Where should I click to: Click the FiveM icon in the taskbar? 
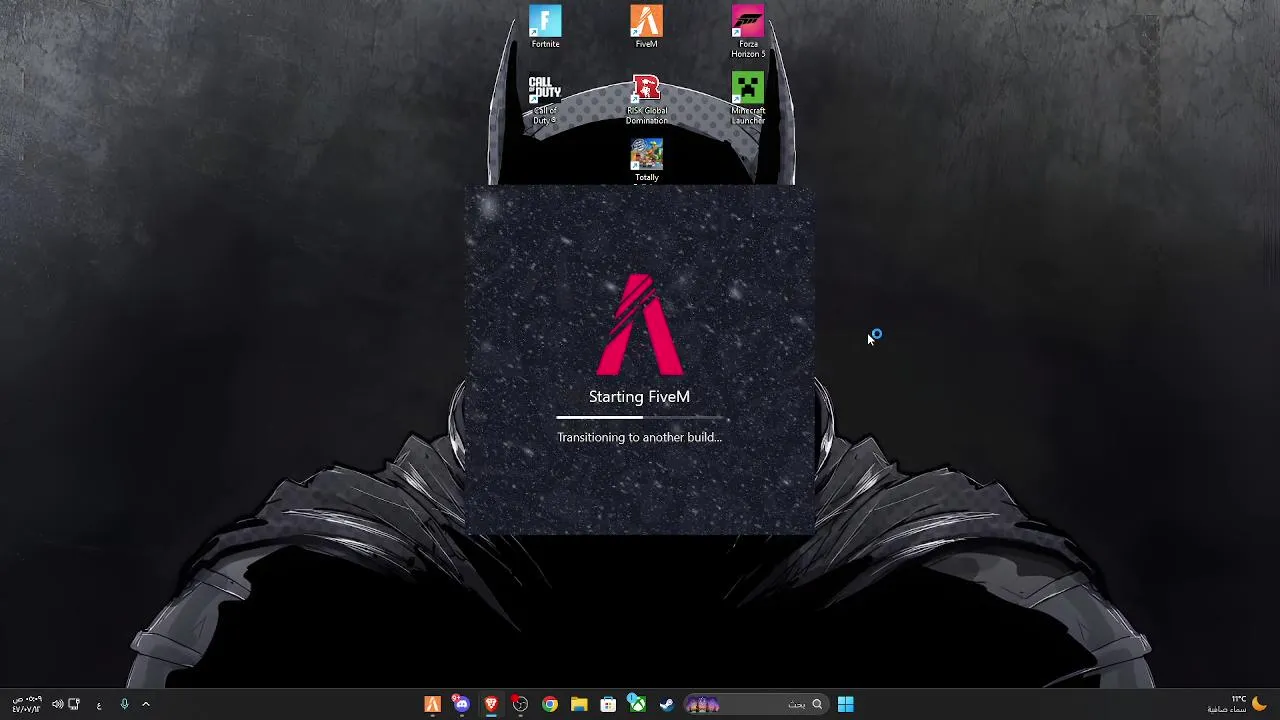pyautogui.click(x=432, y=704)
